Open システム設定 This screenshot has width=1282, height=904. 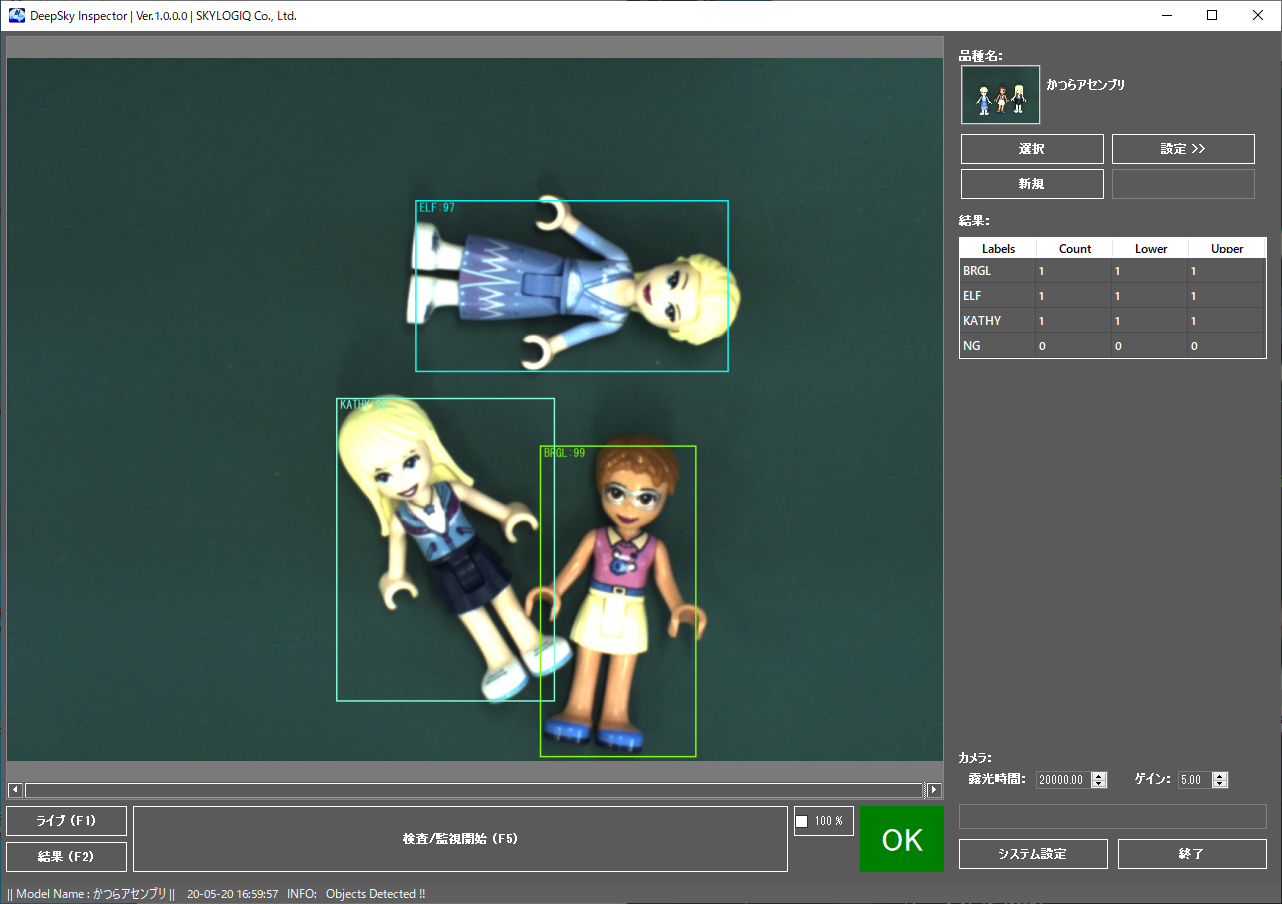[x=1033, y=854]
